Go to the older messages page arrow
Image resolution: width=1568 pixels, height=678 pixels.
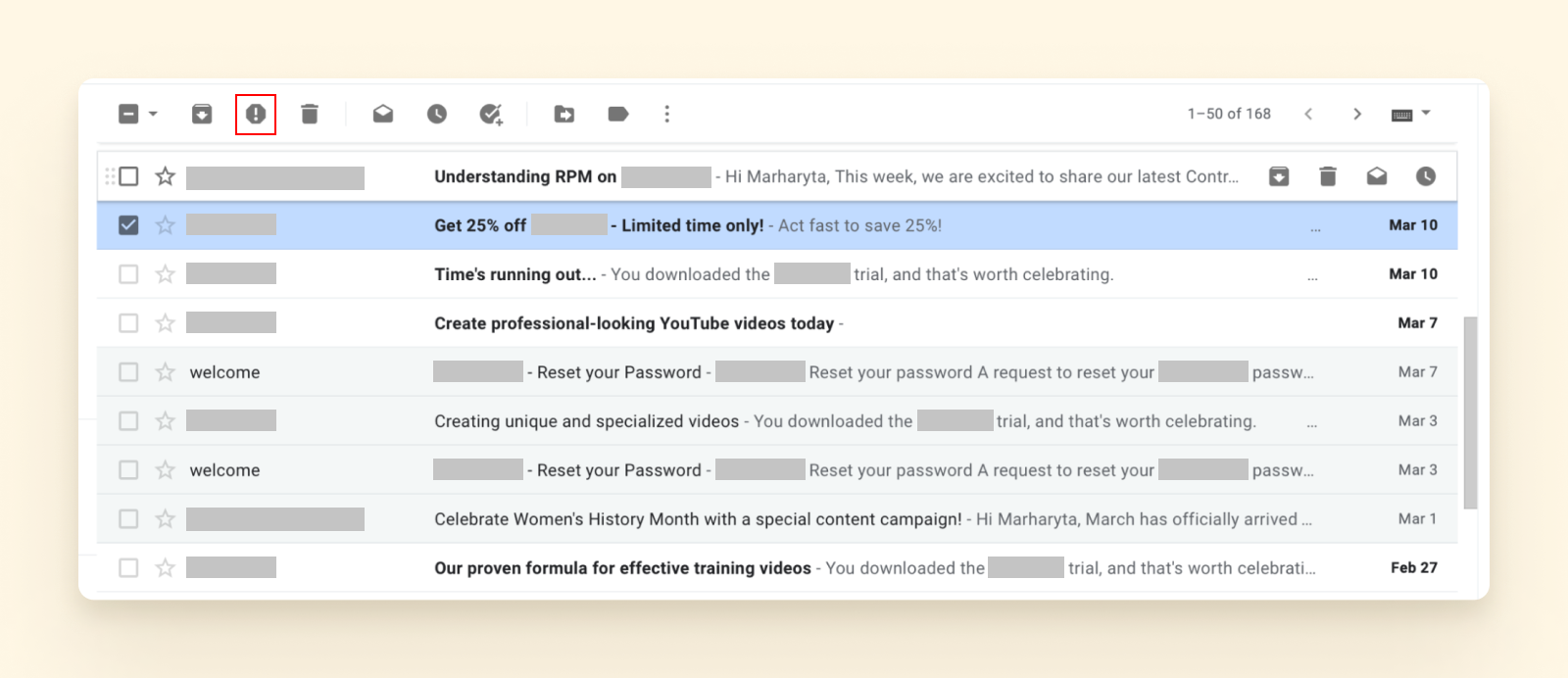[1357, 115]
